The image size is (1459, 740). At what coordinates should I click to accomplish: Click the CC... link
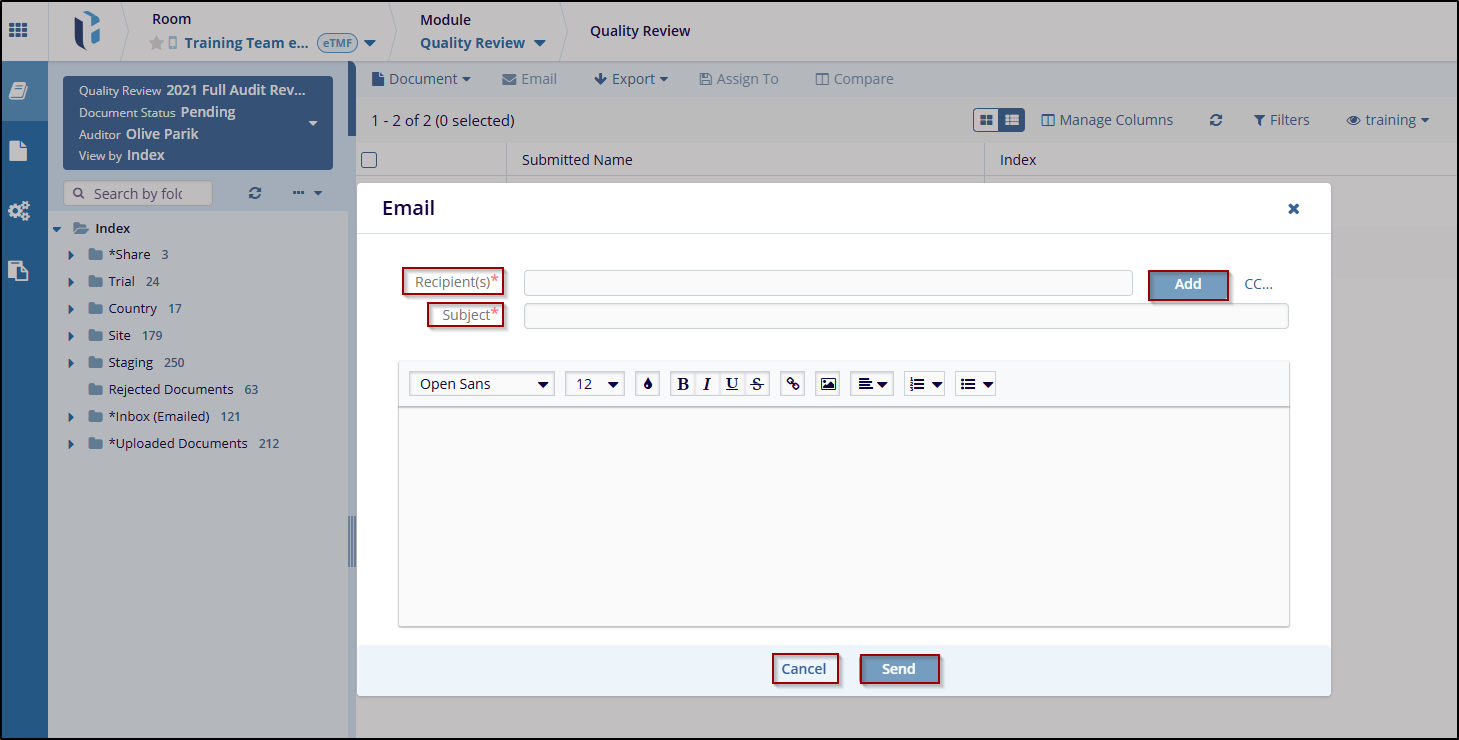pos(1258,284)
